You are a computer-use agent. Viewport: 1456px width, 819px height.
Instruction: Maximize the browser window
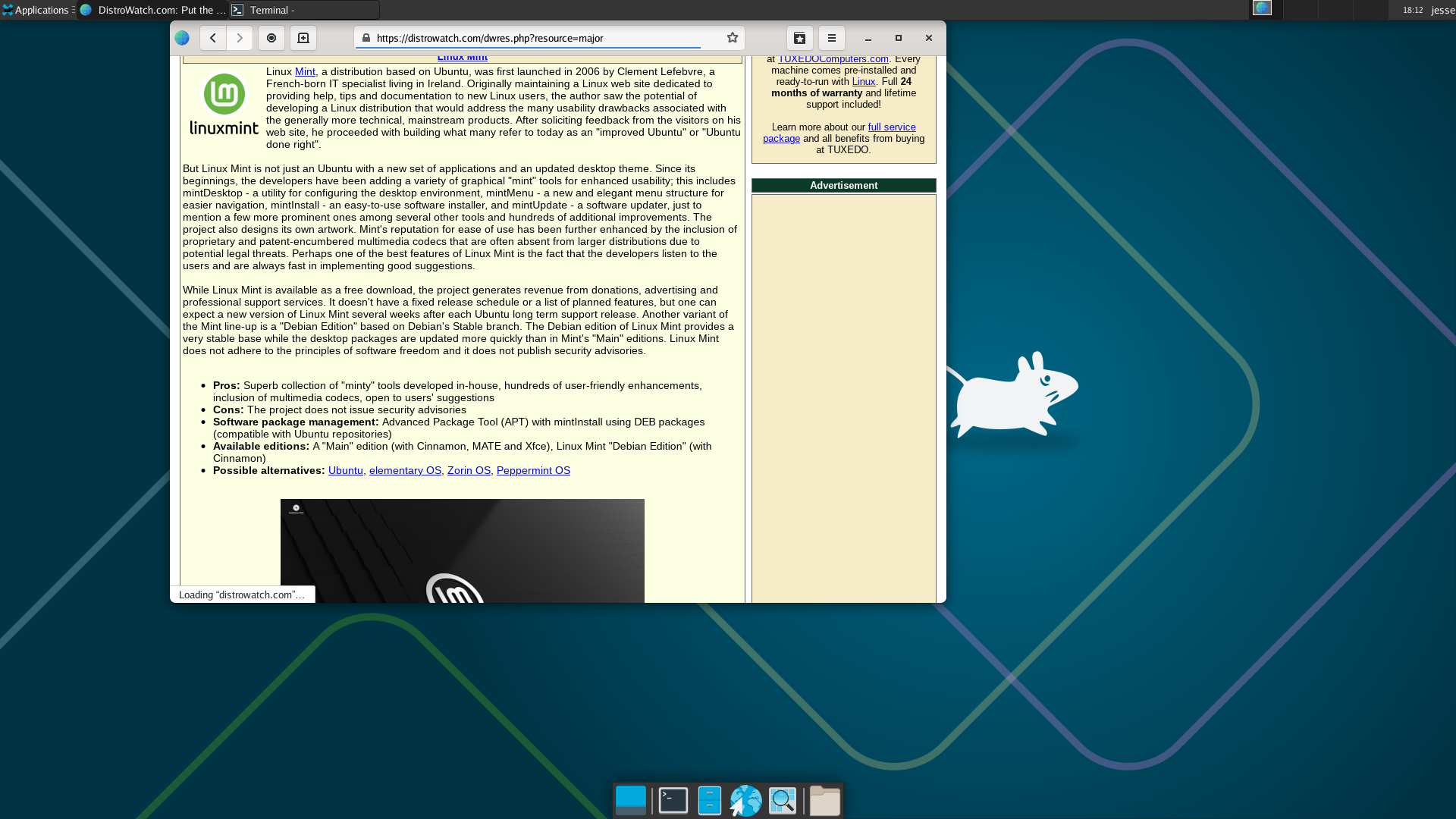tap(899, 38)
